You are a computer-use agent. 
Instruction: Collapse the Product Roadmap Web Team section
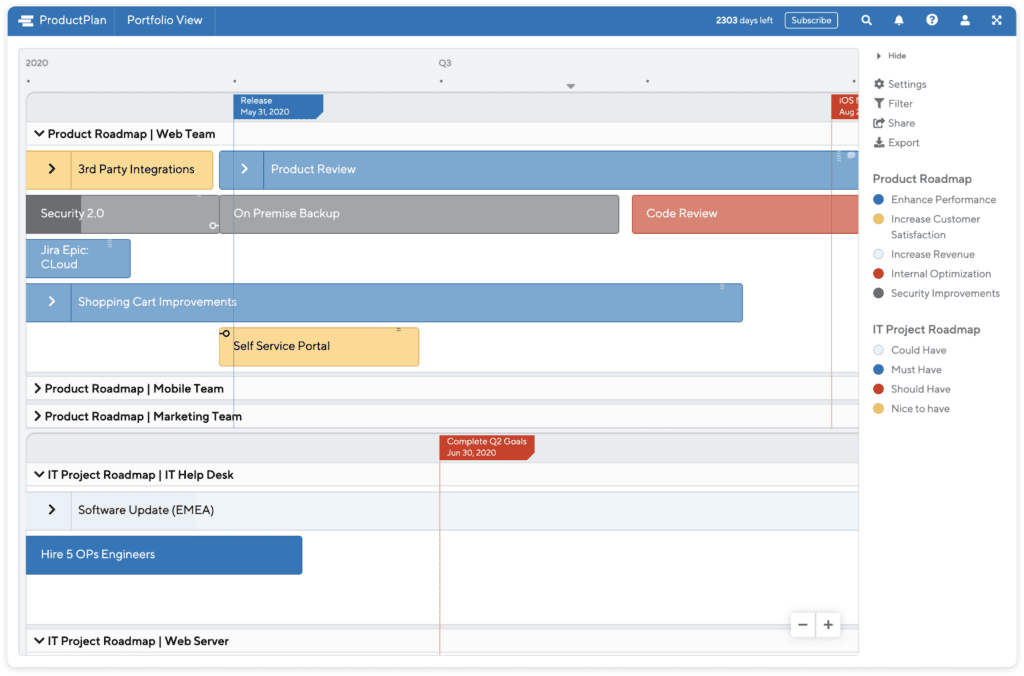38,133
